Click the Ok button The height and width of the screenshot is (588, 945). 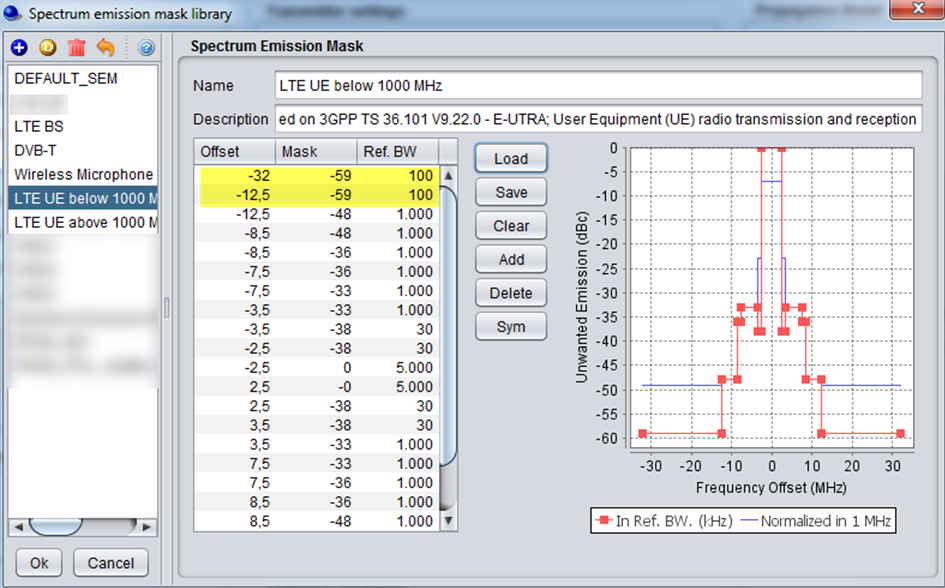click(39, 563)
